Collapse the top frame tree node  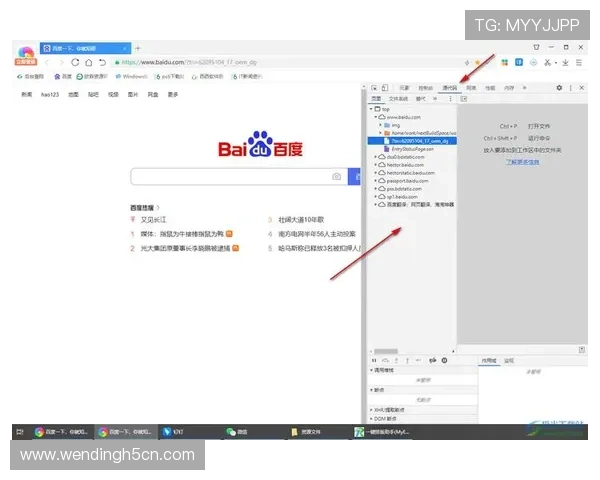pyautogui.click(x=371, y=109)
